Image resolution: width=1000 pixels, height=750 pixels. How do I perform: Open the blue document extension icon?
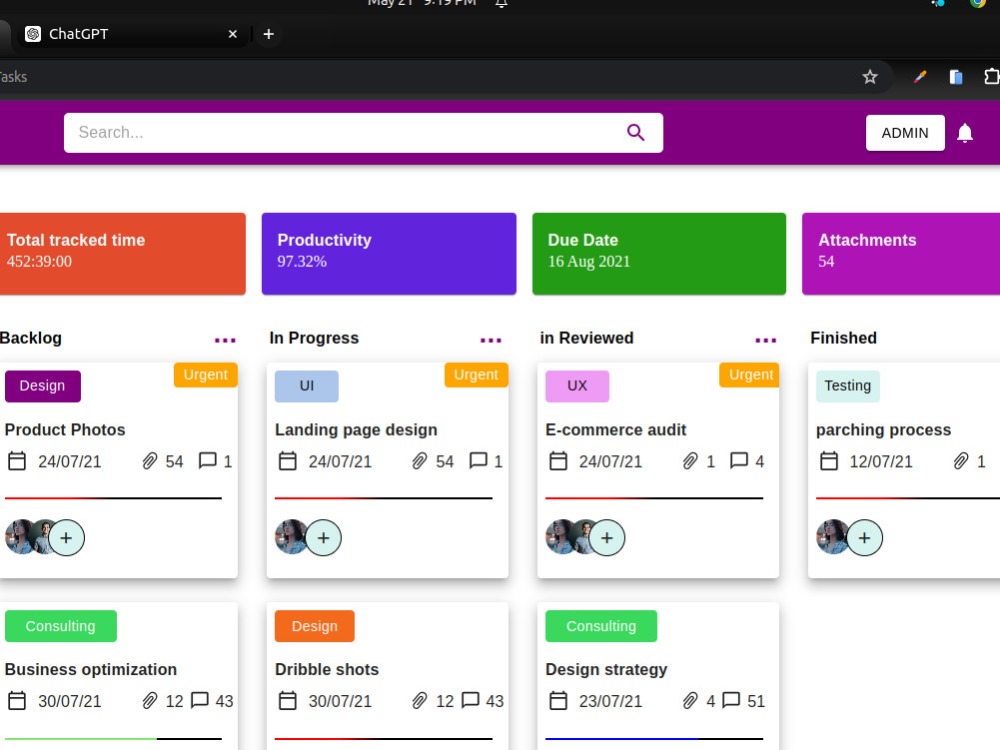pyautogui.click(x=955, y=77)
